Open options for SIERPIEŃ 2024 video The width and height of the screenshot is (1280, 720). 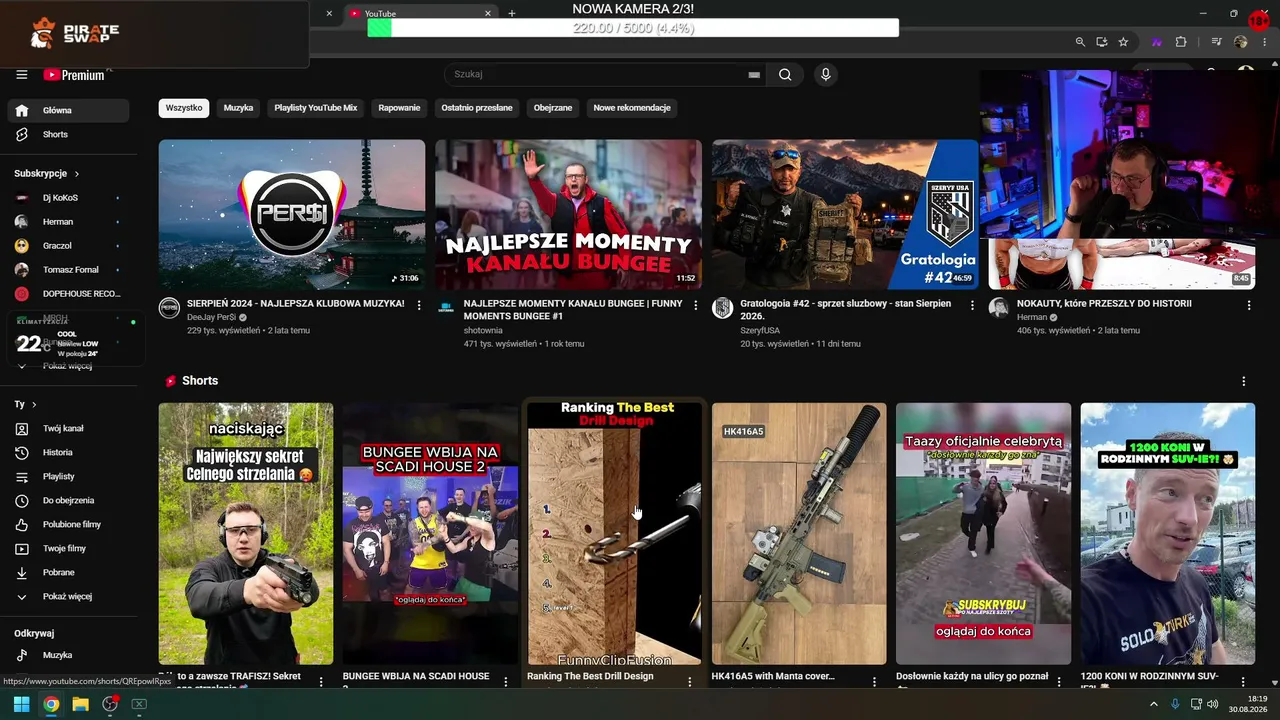(419, 305)
